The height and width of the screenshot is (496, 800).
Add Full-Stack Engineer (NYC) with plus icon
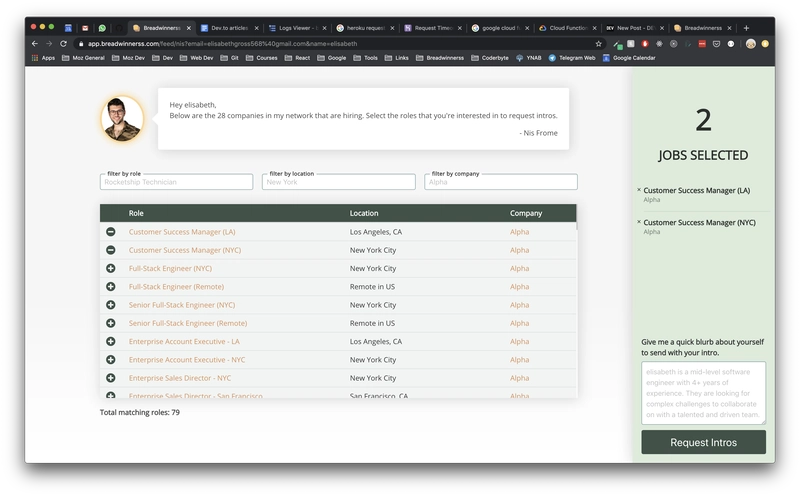click(x=111, y=268)
